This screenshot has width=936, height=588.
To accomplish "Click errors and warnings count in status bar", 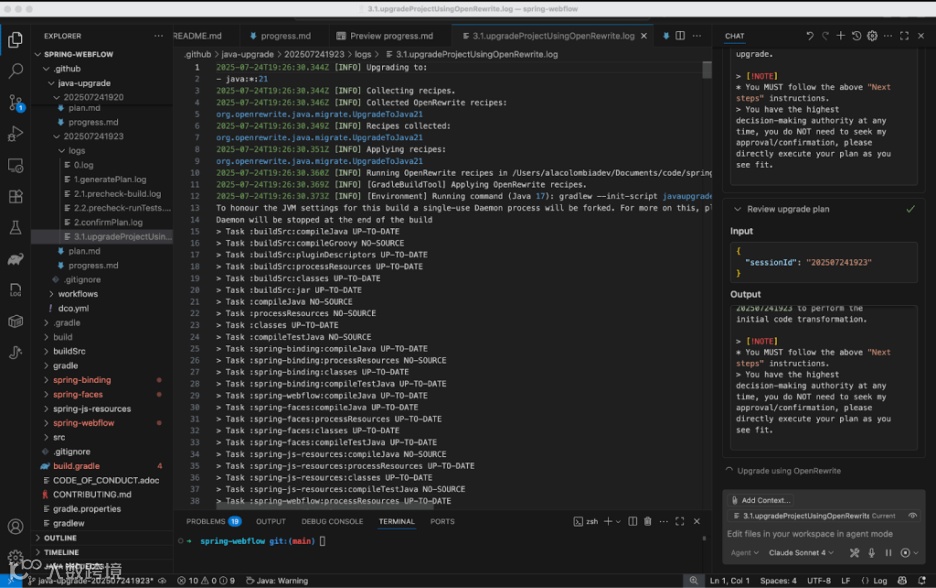I will 206,580.
